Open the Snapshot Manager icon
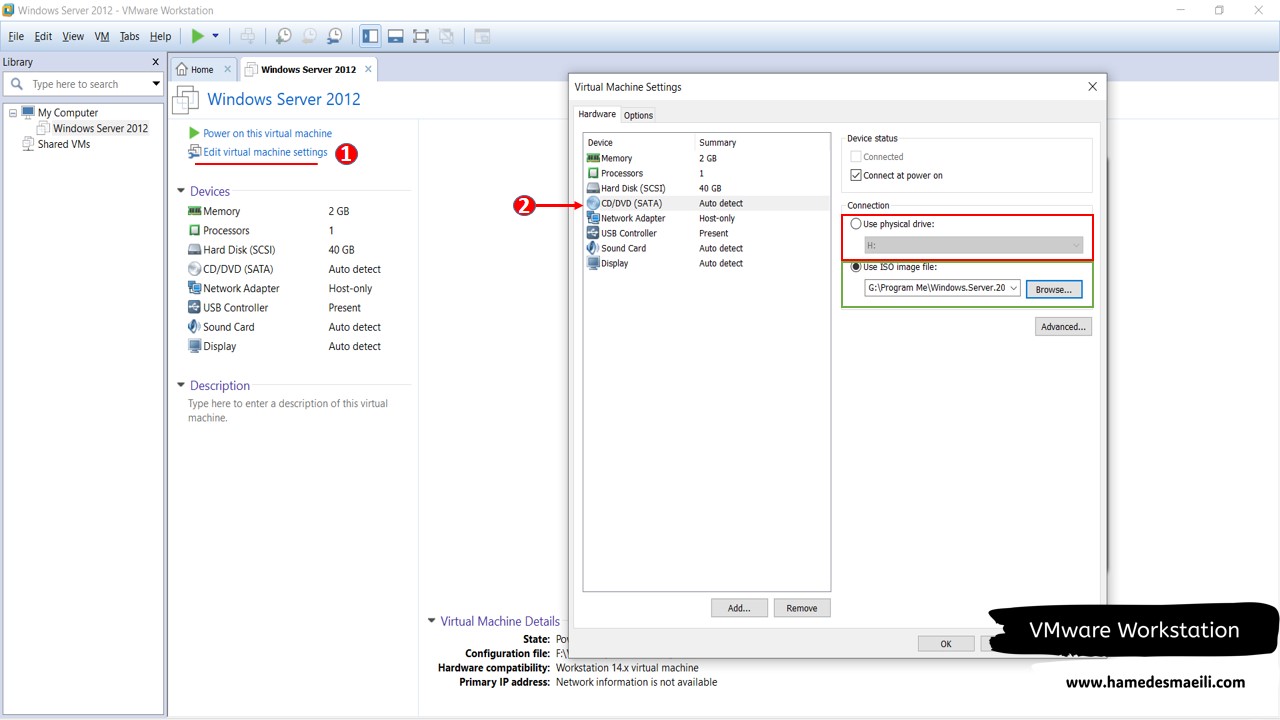This screenshot has width=1280, height=720. 335,36
